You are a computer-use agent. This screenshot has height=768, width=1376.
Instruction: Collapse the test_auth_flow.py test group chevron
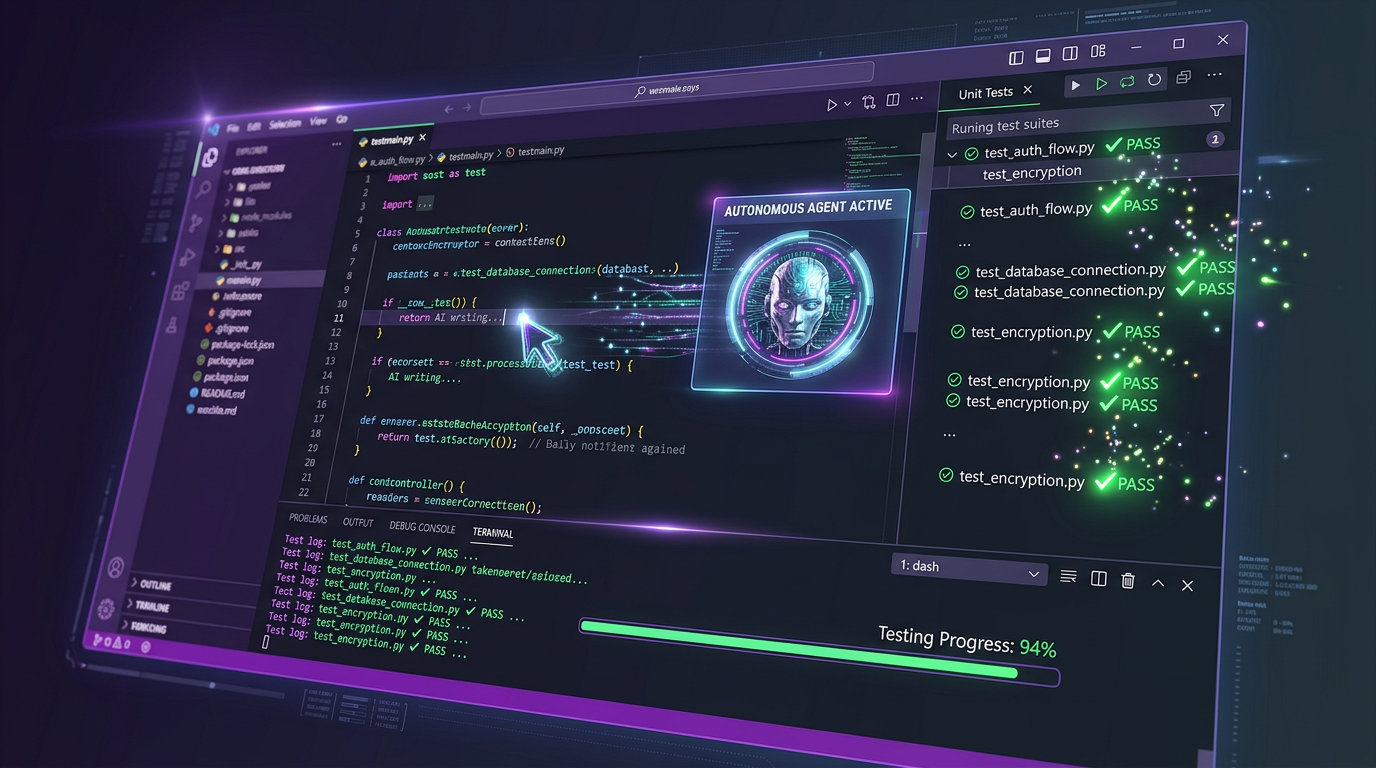952,155
